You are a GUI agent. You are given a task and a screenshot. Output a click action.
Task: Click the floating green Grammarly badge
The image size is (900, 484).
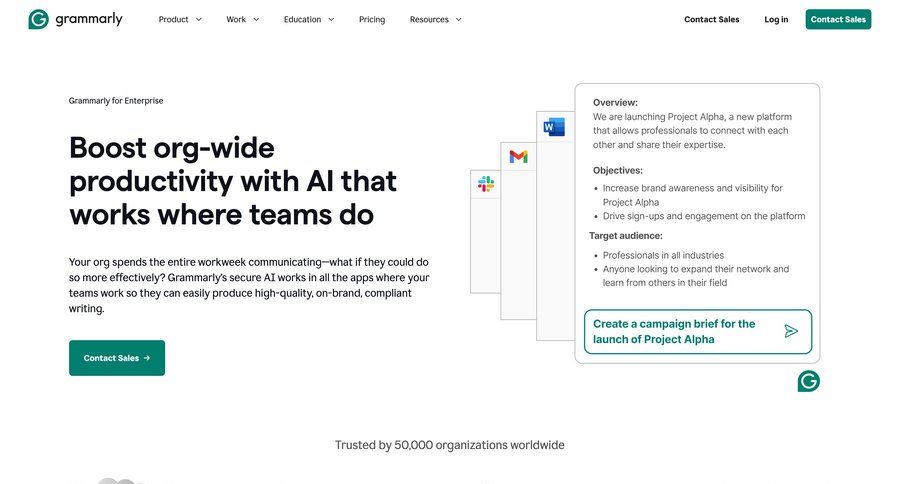[x=808, y=381]
